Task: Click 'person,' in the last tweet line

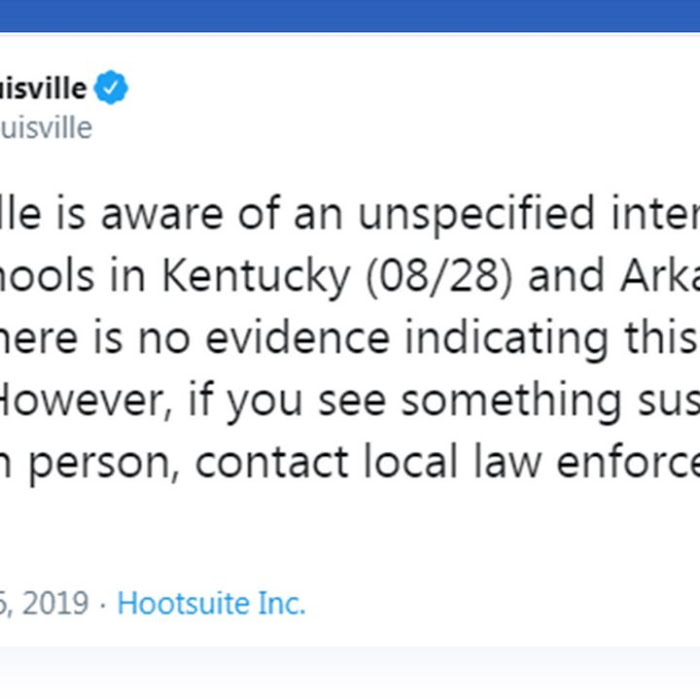Action: coord(104,463)
